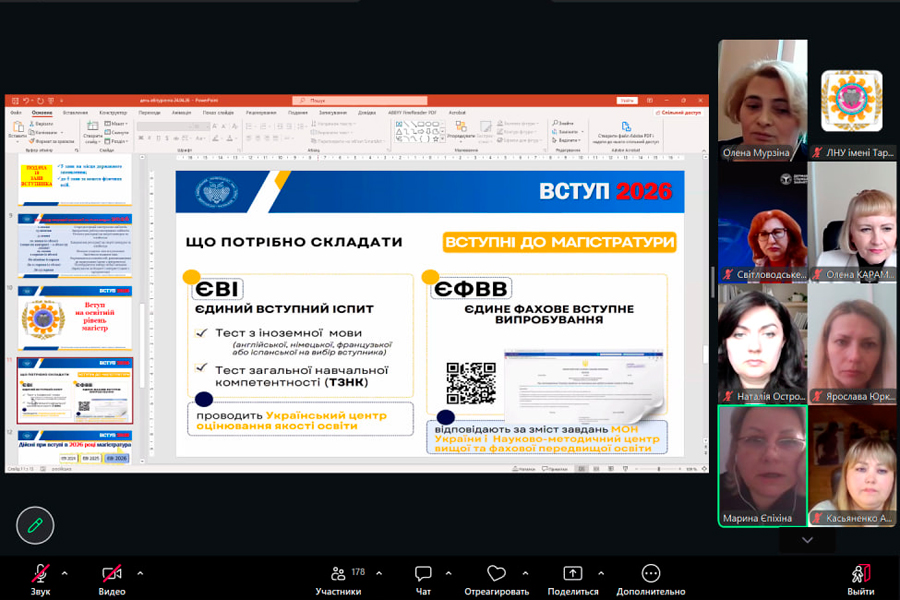Click Знайти find in Редагування group
This screenshot has height=600, width=900.
point(564,123)
